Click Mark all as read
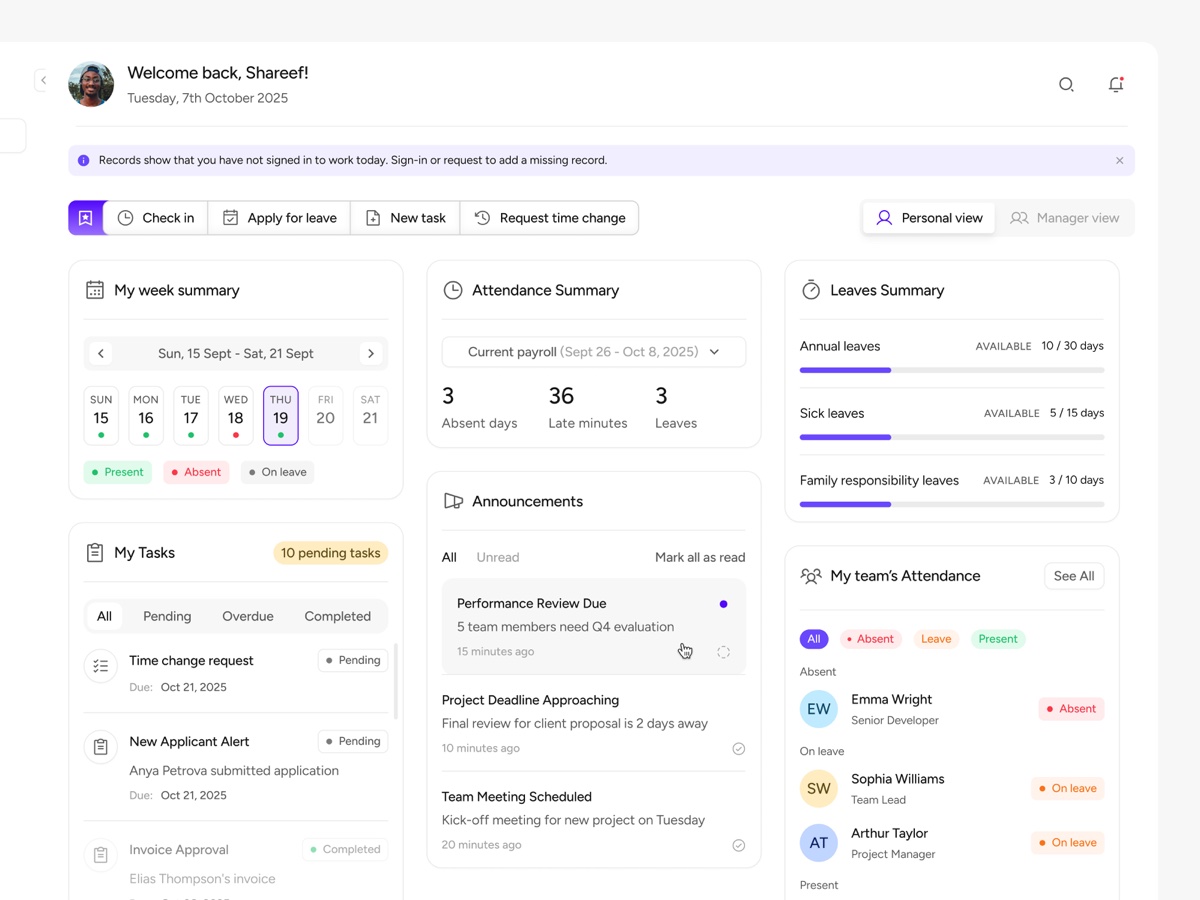This screenshot has width=1200, height=900. (700, 557)
